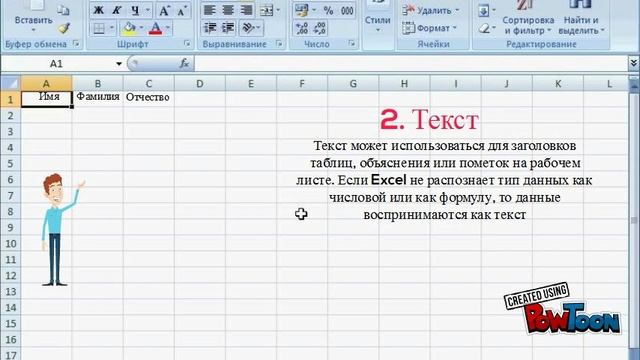This screenshot has height=360, width=640.
Task: Click the Удалить delete cells button
Action: [x=431, y=10]
